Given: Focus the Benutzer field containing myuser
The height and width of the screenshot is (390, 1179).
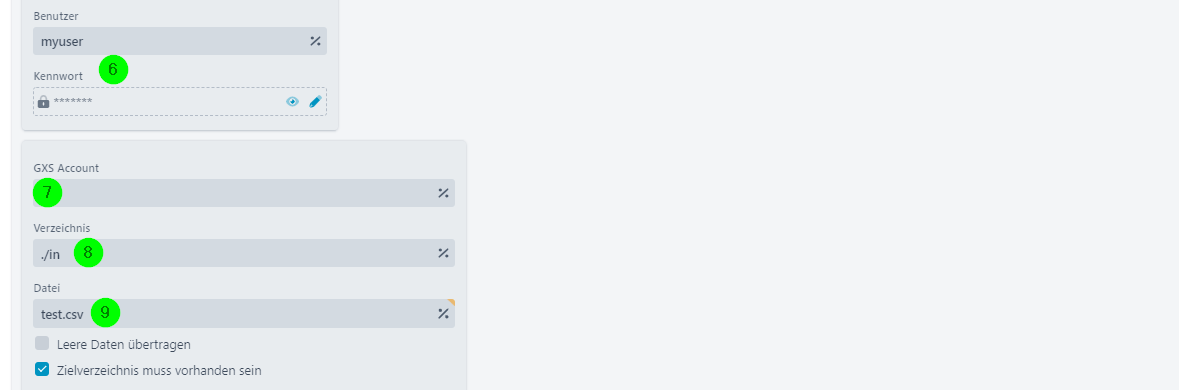Looking at the screenshot, I should pos(180,41).
